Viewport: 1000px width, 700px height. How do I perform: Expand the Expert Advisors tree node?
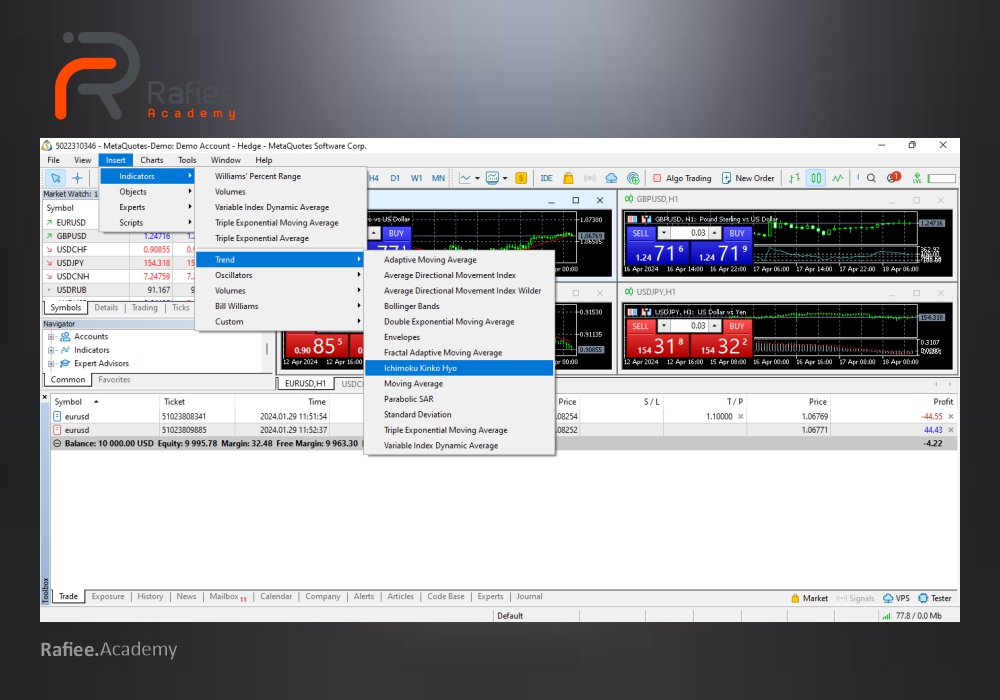click(x=51, y=363)
